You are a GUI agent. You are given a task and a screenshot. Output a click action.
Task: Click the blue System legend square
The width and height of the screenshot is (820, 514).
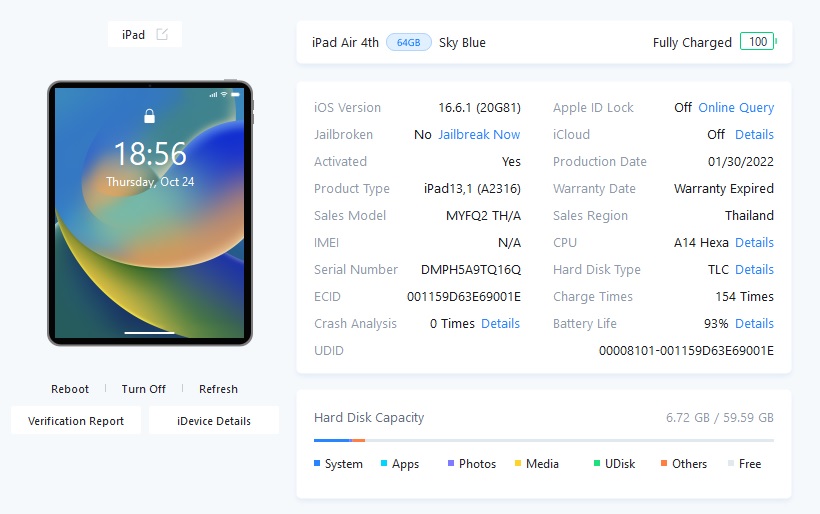click(x=317, y=463)
